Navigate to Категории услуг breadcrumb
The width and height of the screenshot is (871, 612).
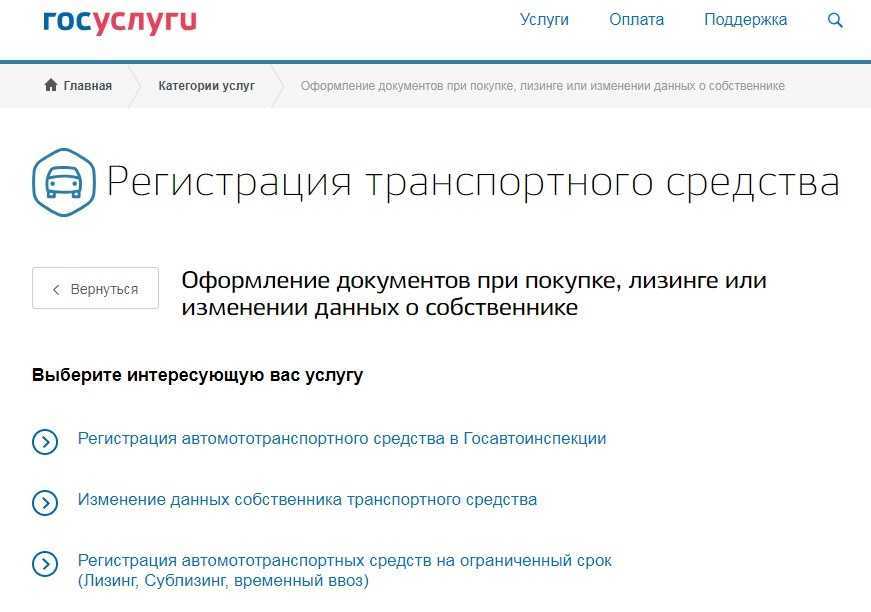pyautogui.click(x=206, y=86)
